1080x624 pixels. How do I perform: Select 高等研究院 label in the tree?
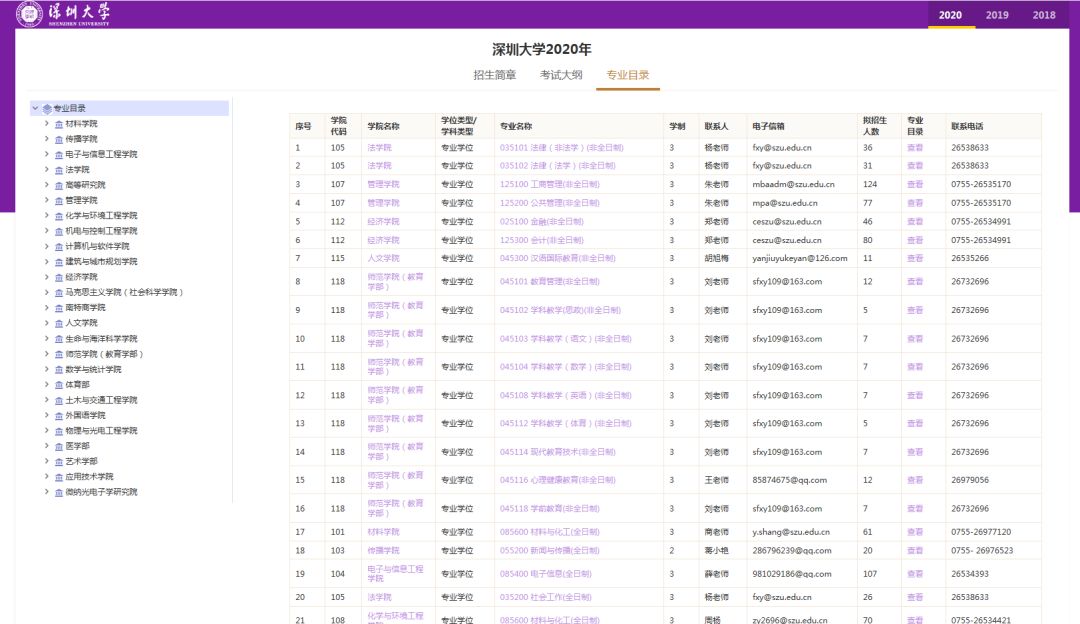(85, 185)
